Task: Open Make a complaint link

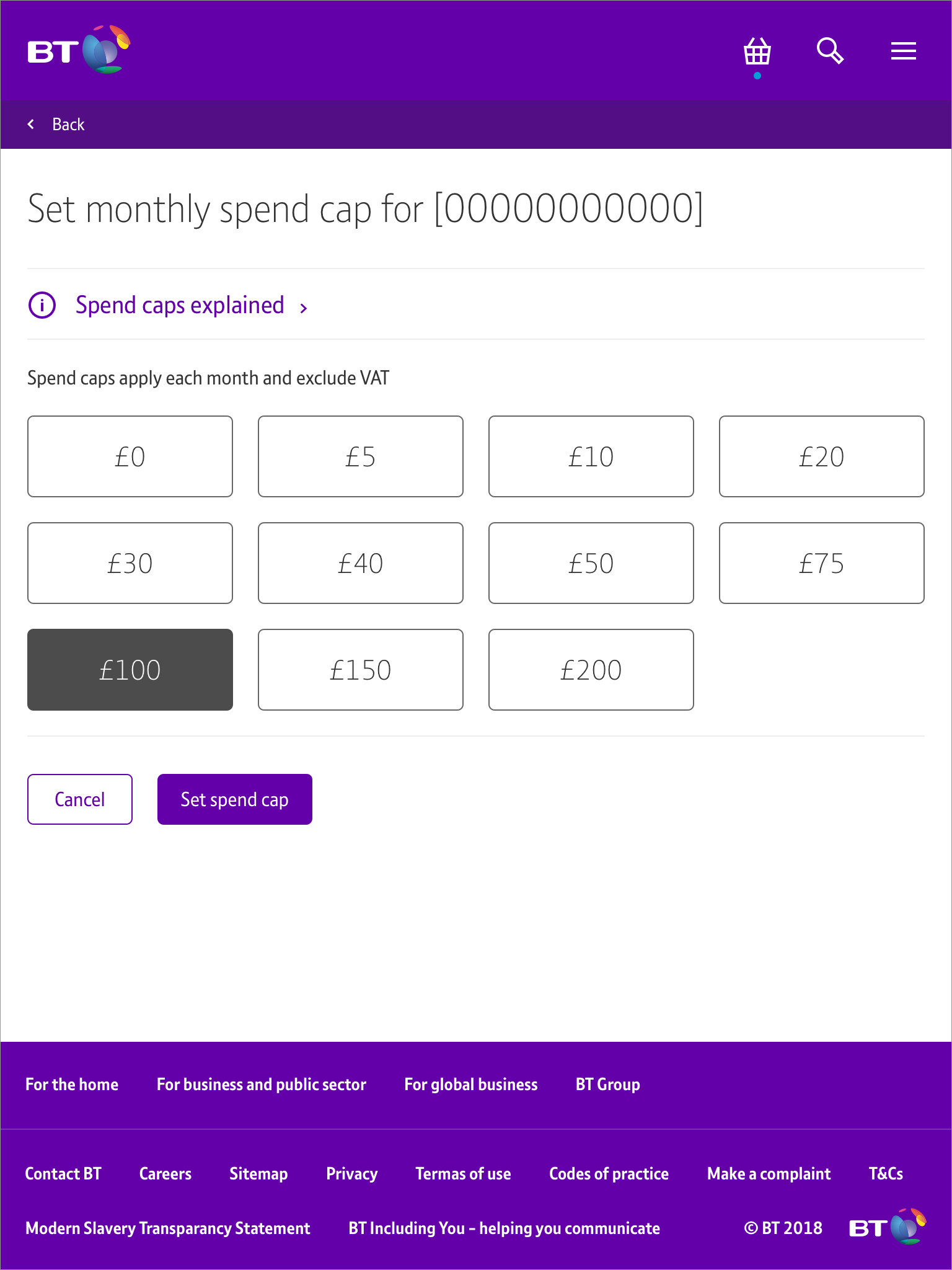Action: (769, 1174)
